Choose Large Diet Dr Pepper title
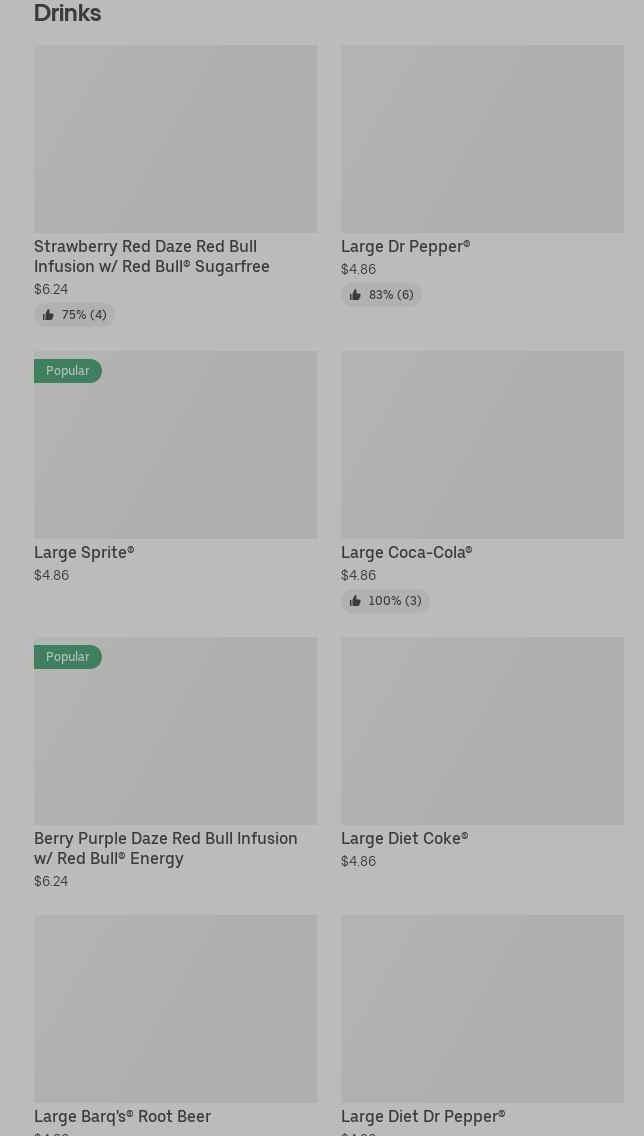Image resolution: width=644 pixels, height=1136 pixels. coord(423,1116)
